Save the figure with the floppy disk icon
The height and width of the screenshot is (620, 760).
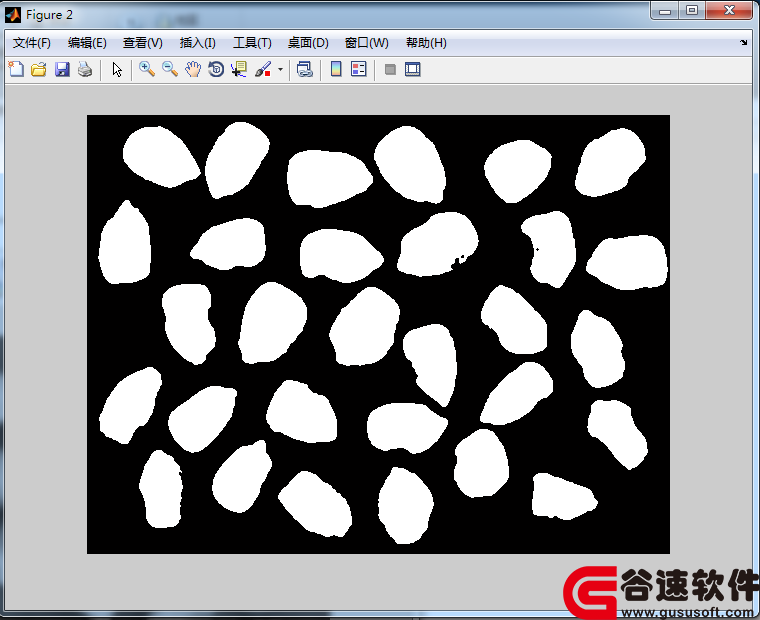(62, 69)
